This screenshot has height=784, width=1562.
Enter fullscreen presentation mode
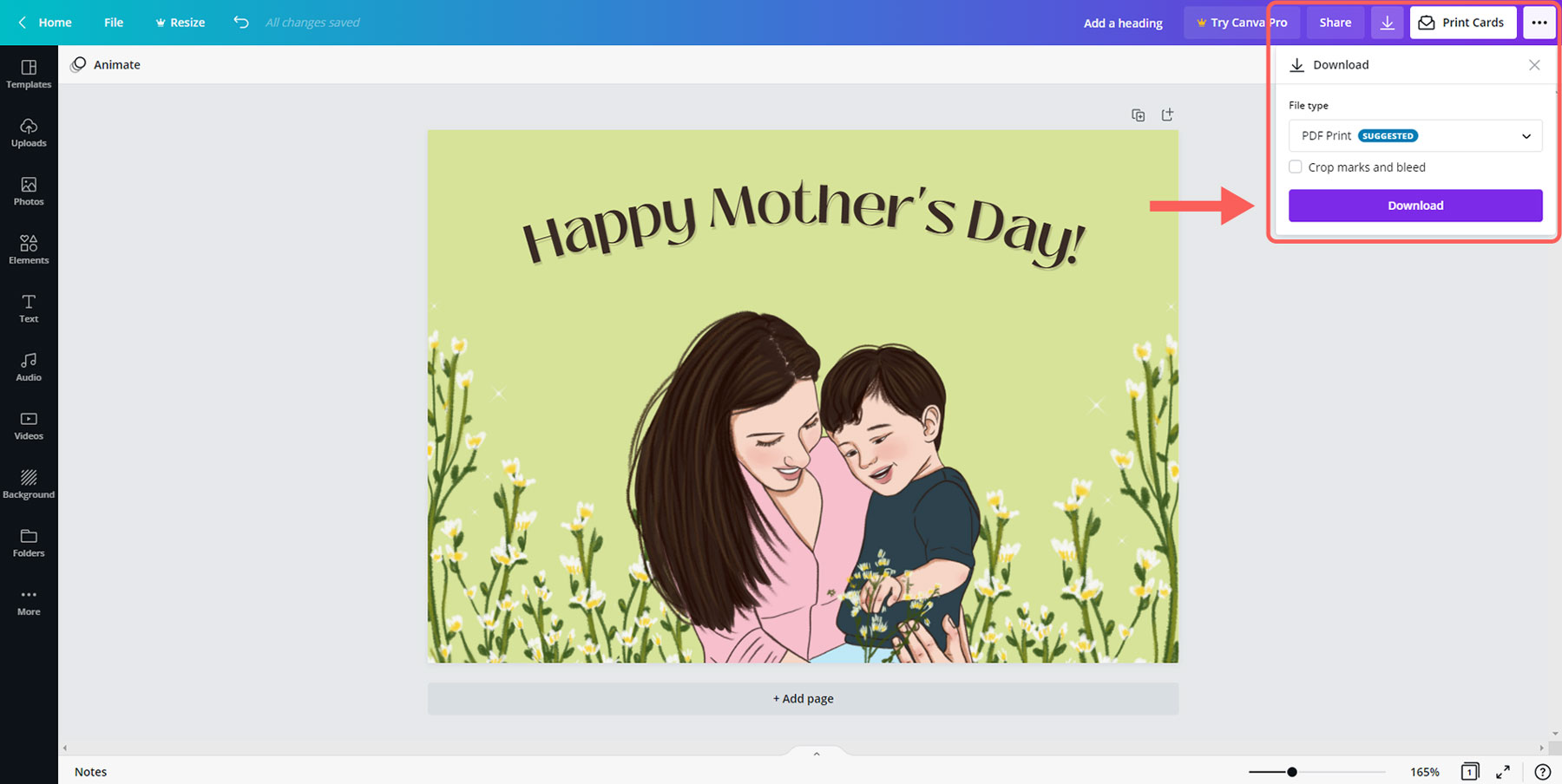click(1502, 772)
